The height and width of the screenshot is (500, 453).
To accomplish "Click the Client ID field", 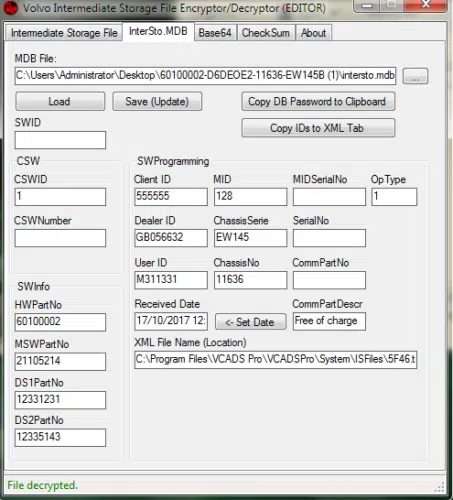I will point(171,197).
